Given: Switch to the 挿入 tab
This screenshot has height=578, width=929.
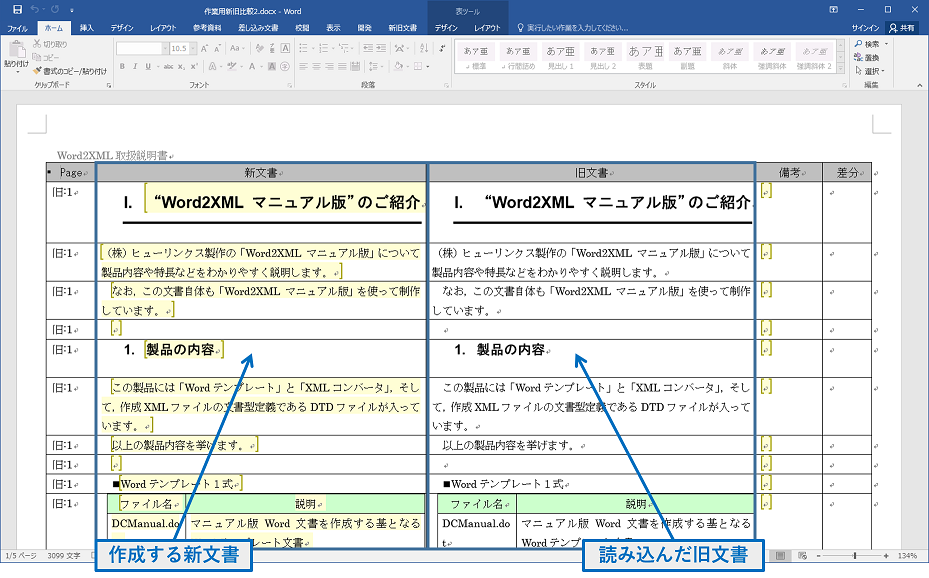Looking at the screenshot, I should point(87,28).
